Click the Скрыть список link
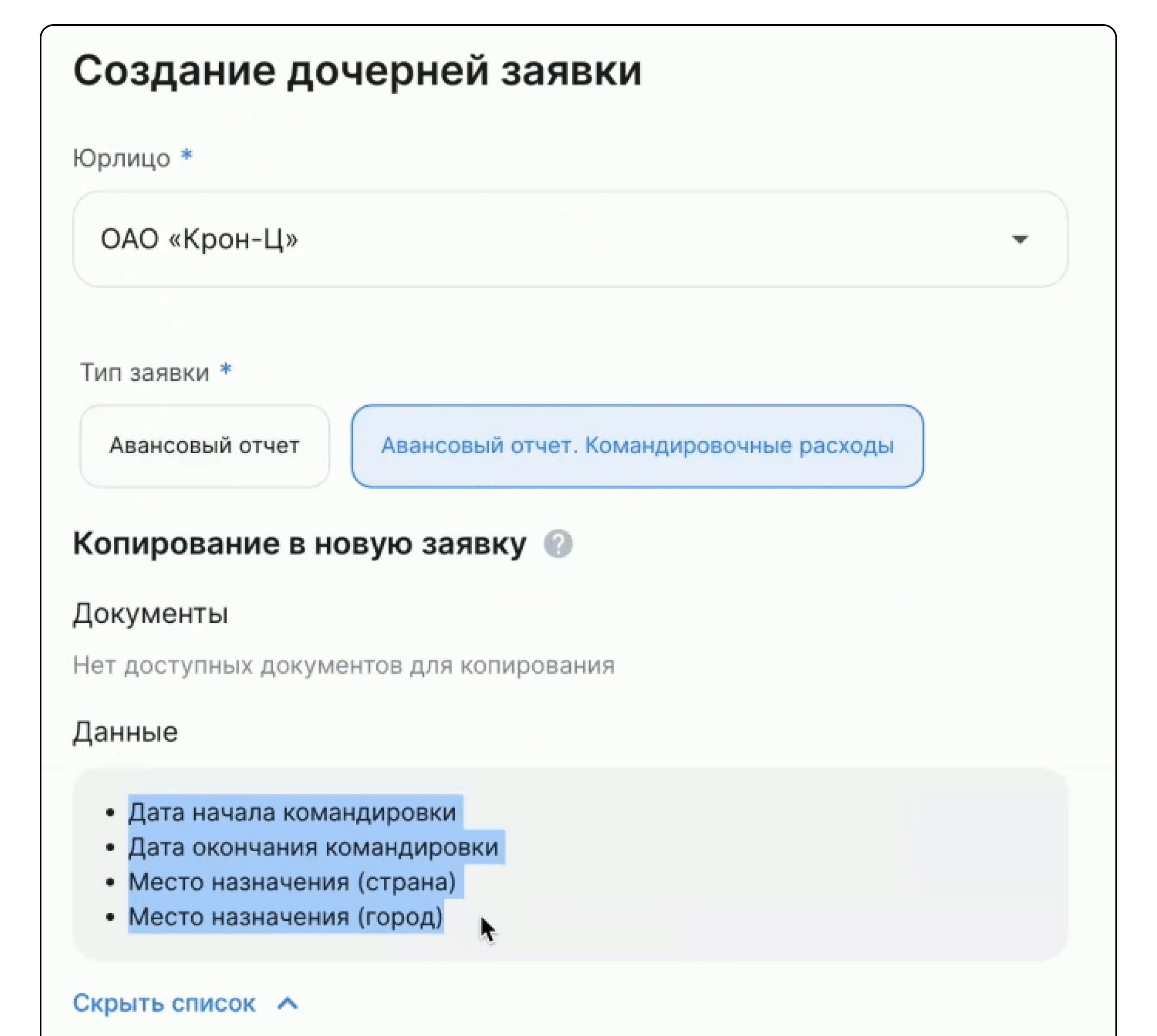1157x1036 pixels. (164, 1003)
